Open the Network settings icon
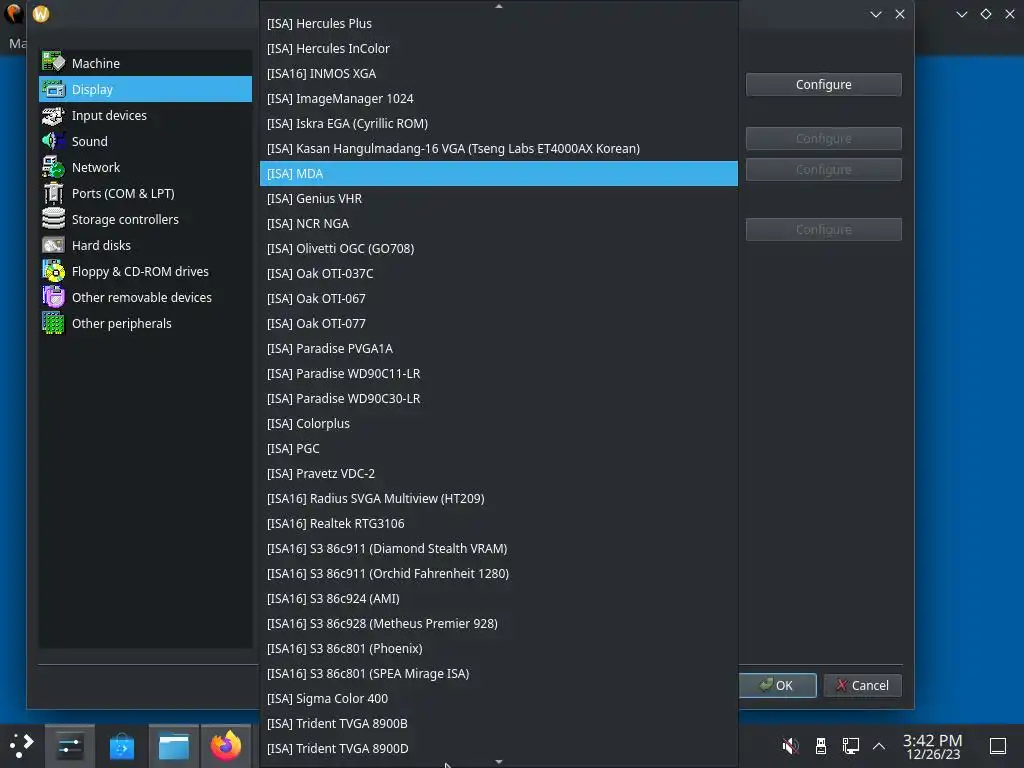 (x=54, y=167)
